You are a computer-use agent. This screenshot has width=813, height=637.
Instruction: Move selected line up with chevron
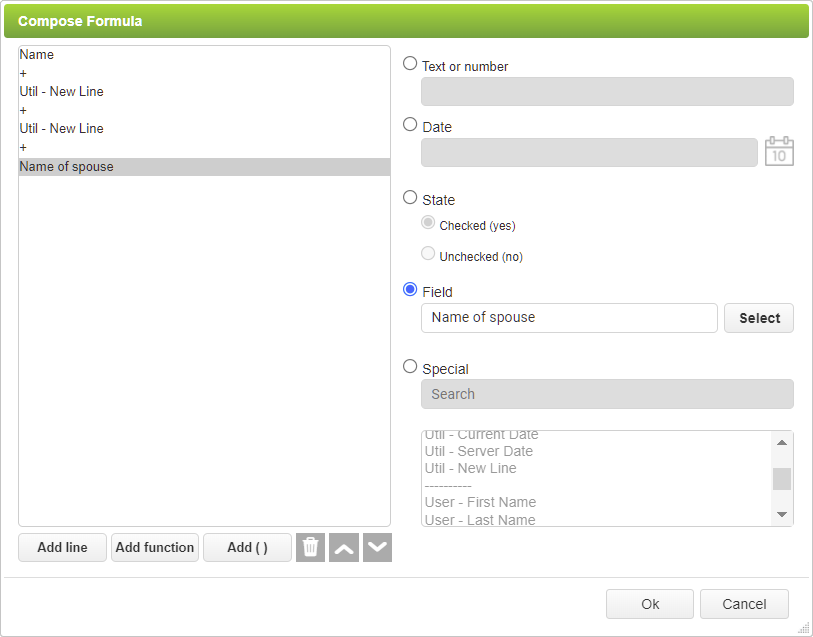tap(344, 547)
